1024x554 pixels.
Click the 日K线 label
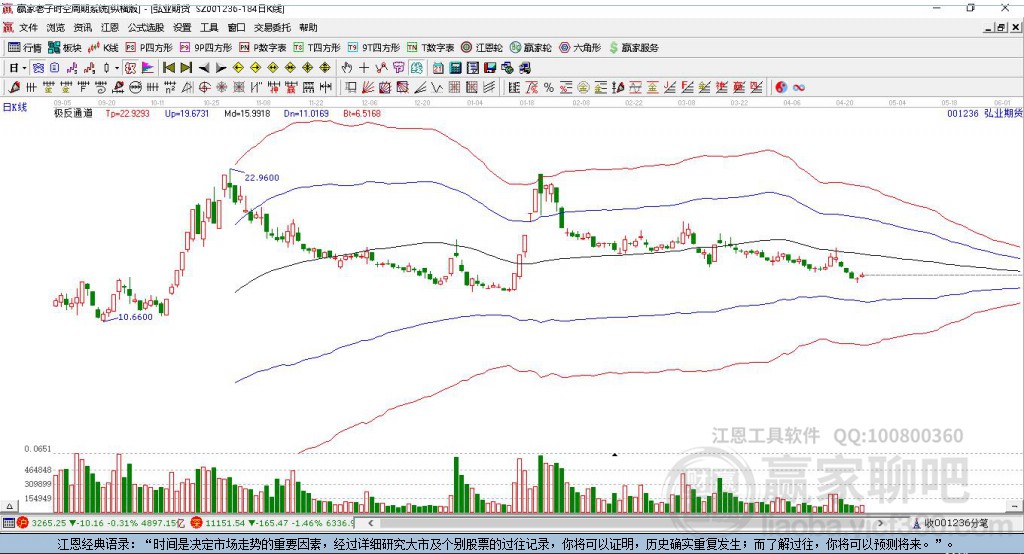[x=15, y=107]
